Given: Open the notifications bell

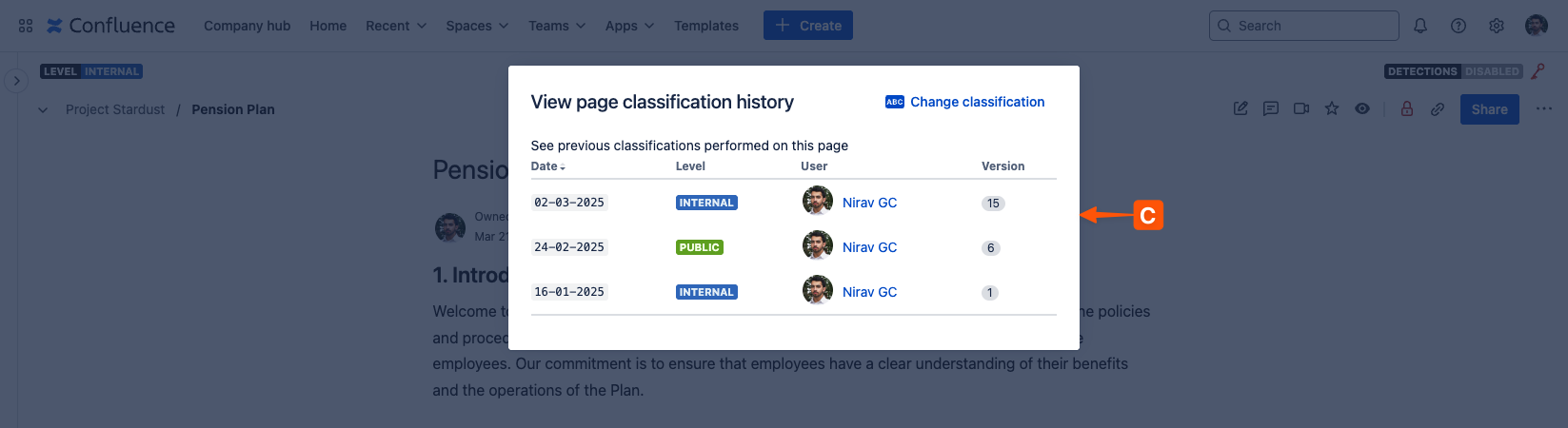Looking at the screenshot, I should 1420,26.
